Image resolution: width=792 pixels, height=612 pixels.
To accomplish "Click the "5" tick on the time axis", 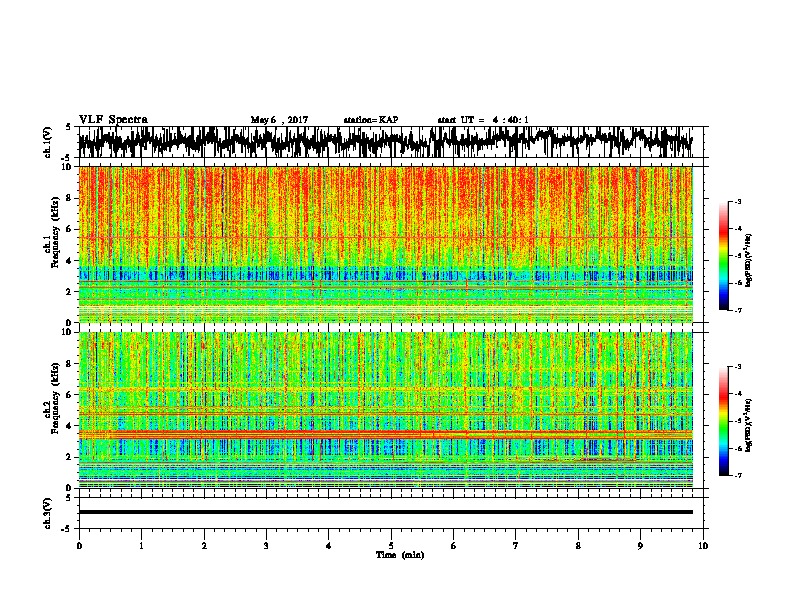I will tap(391, 546).
